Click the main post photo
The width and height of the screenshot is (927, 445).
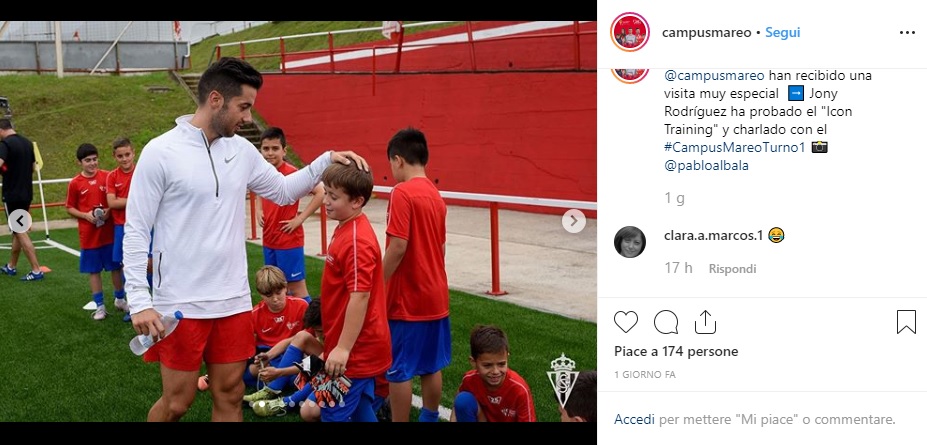298,222
